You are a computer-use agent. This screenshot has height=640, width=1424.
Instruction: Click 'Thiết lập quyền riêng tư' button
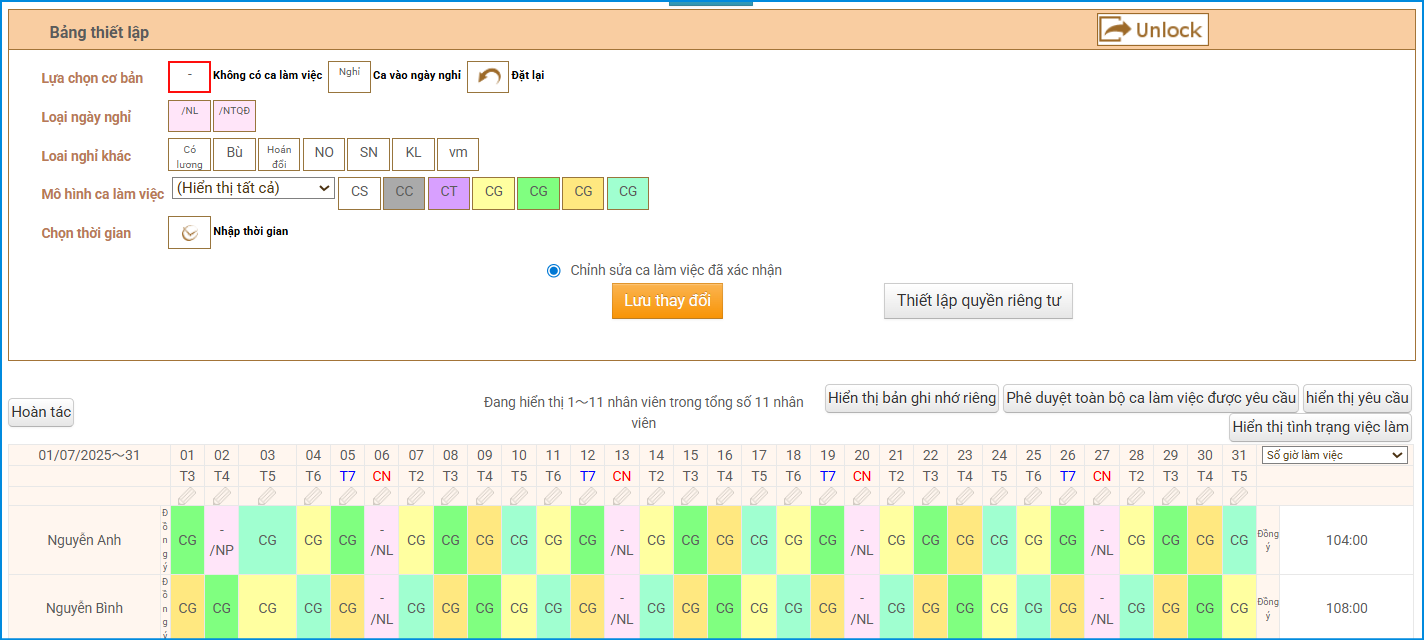click(x=977, y=301)
